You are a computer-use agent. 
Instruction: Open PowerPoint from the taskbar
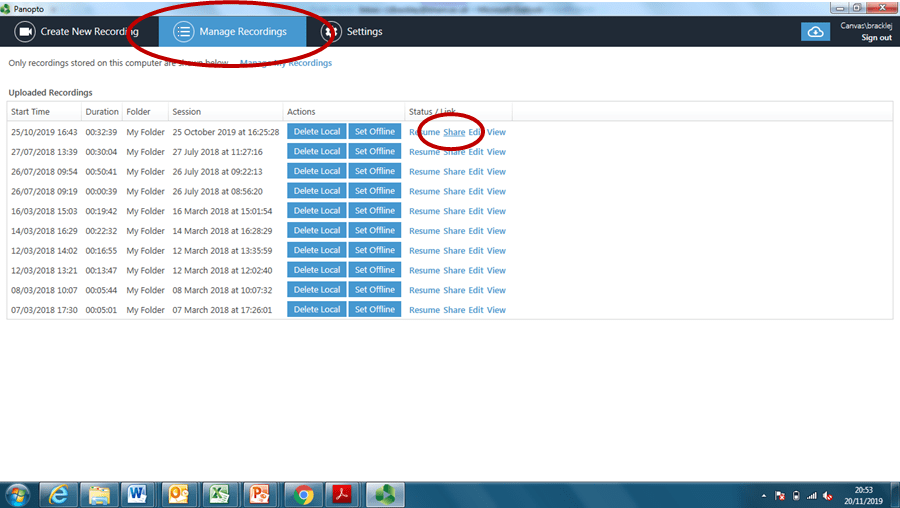coord(259,494)
